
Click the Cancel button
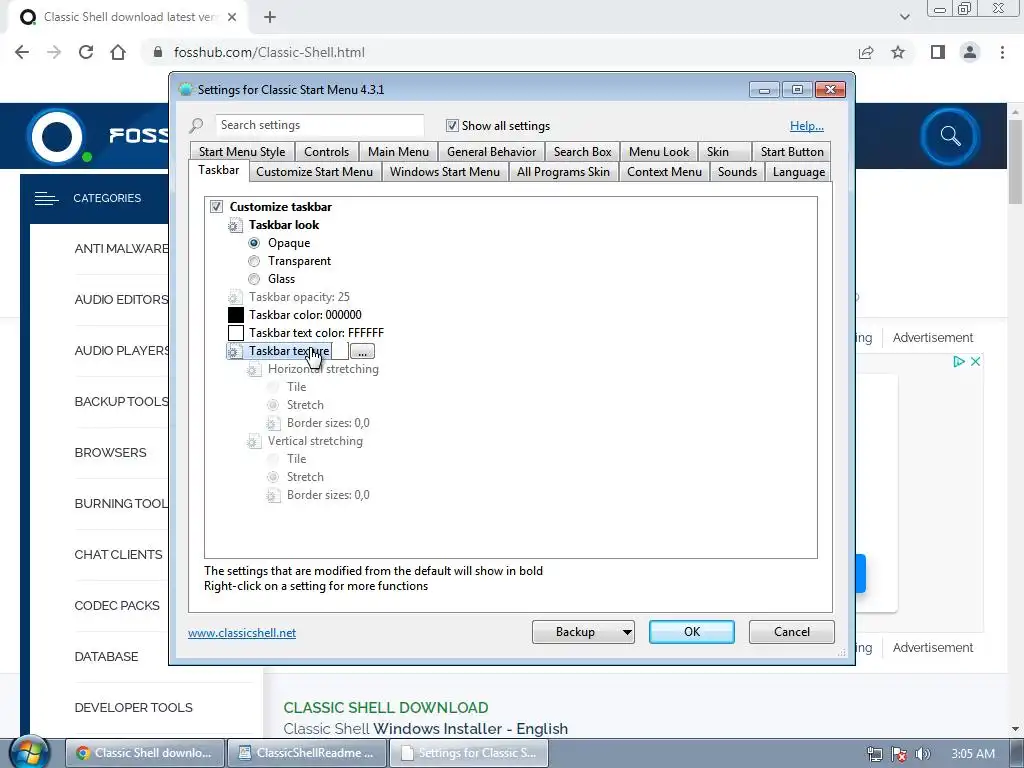click(792, 632)
